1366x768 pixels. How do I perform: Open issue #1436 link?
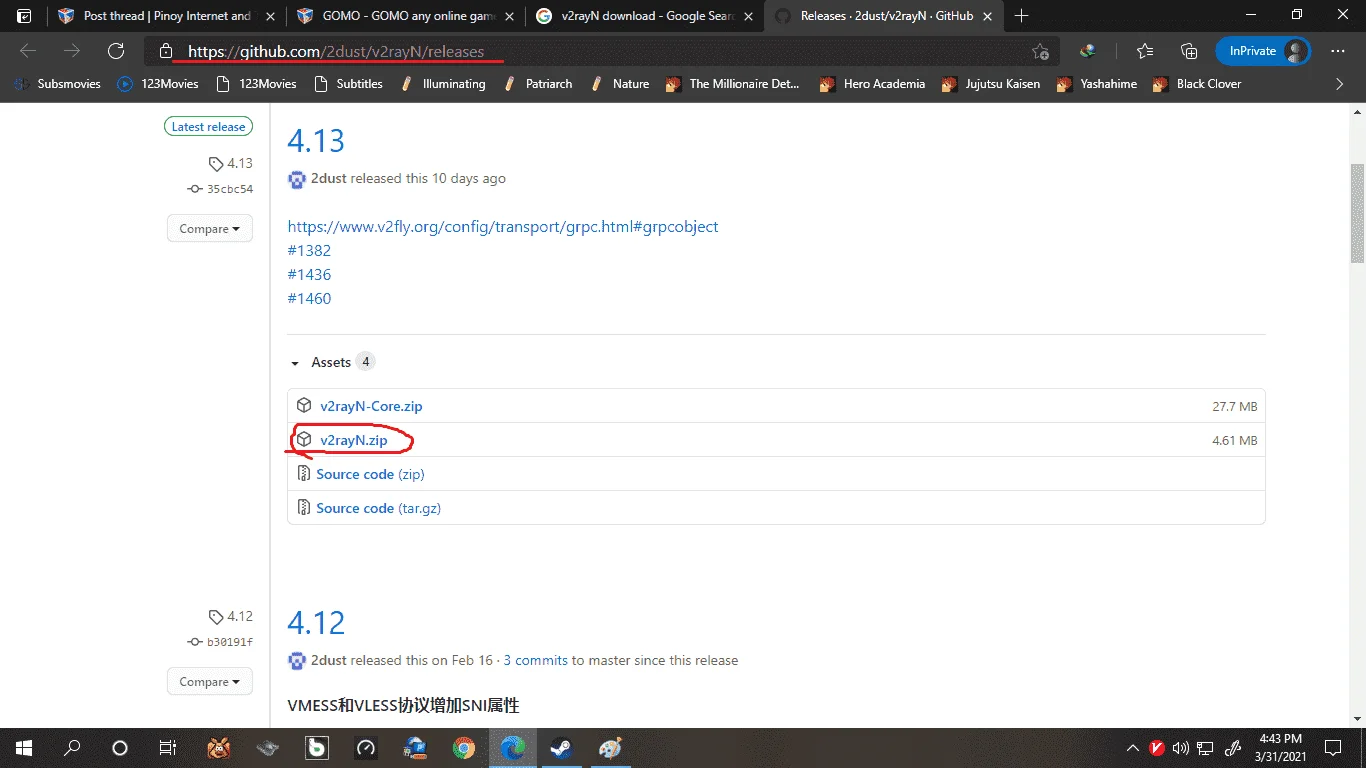pos(309,274)
